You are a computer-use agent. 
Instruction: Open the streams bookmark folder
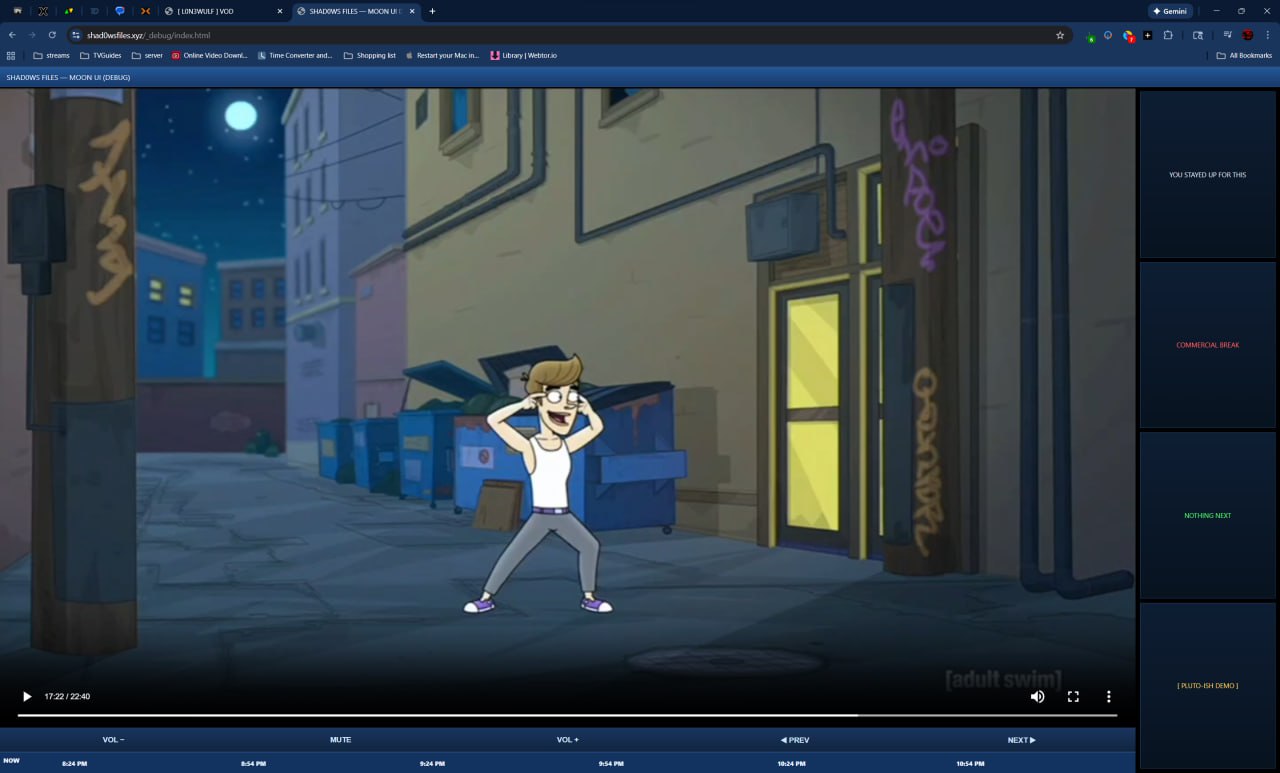[x=52, y=56]
